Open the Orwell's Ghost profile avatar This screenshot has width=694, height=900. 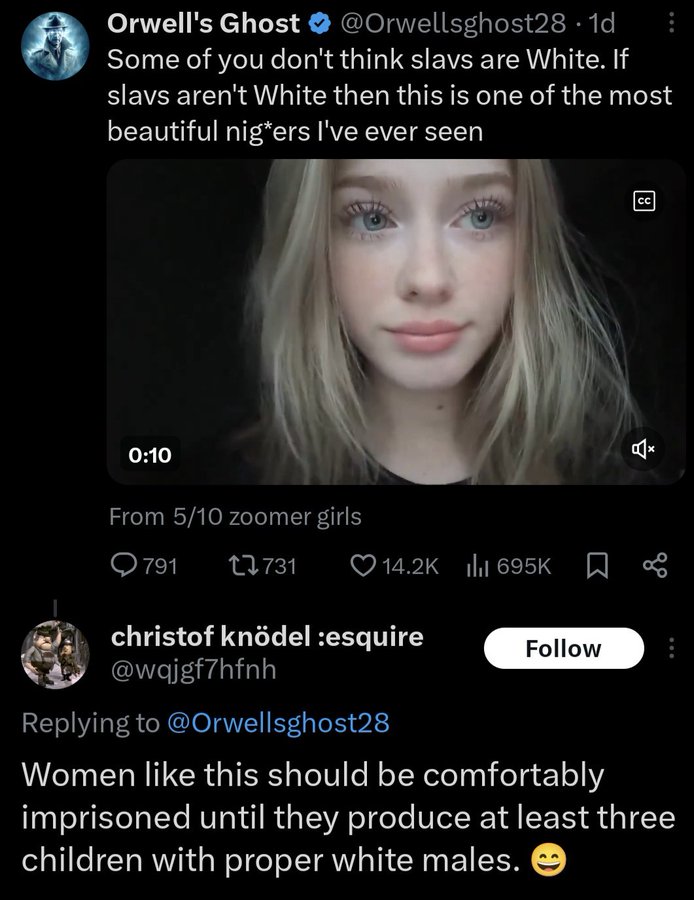54,46
